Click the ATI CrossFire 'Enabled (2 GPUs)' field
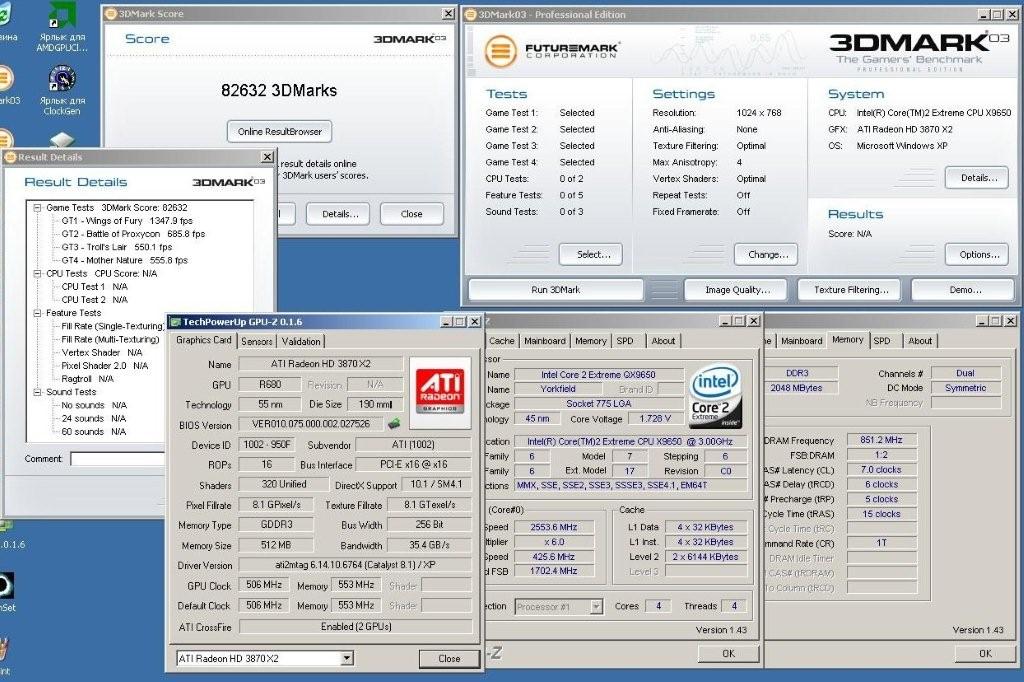The image size is (1024, 682). [x=355, y=626]
